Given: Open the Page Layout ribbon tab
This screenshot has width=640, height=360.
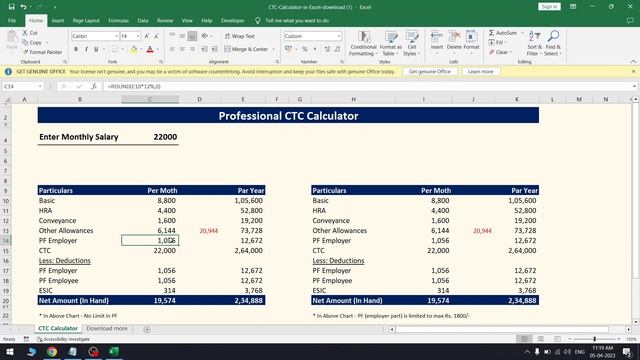Looking at the screenshot, I should (86, 20).
